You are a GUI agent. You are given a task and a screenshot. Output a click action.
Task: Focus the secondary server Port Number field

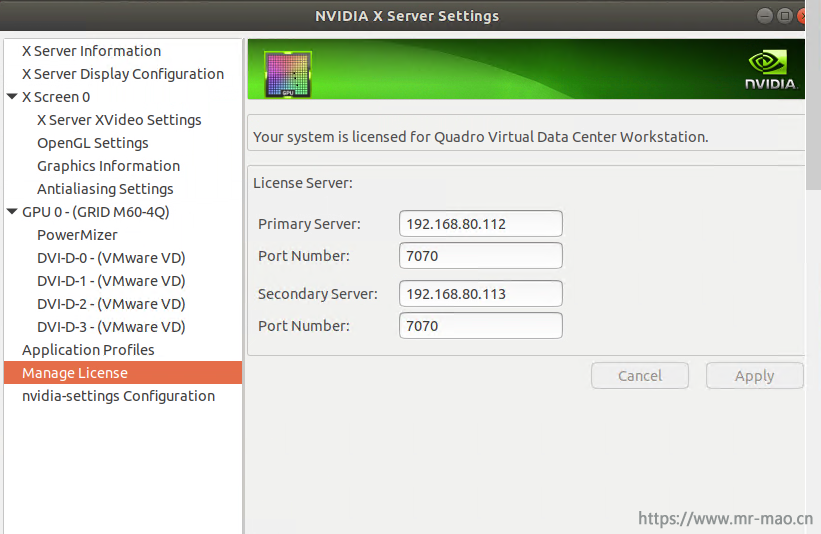point(481,326)
